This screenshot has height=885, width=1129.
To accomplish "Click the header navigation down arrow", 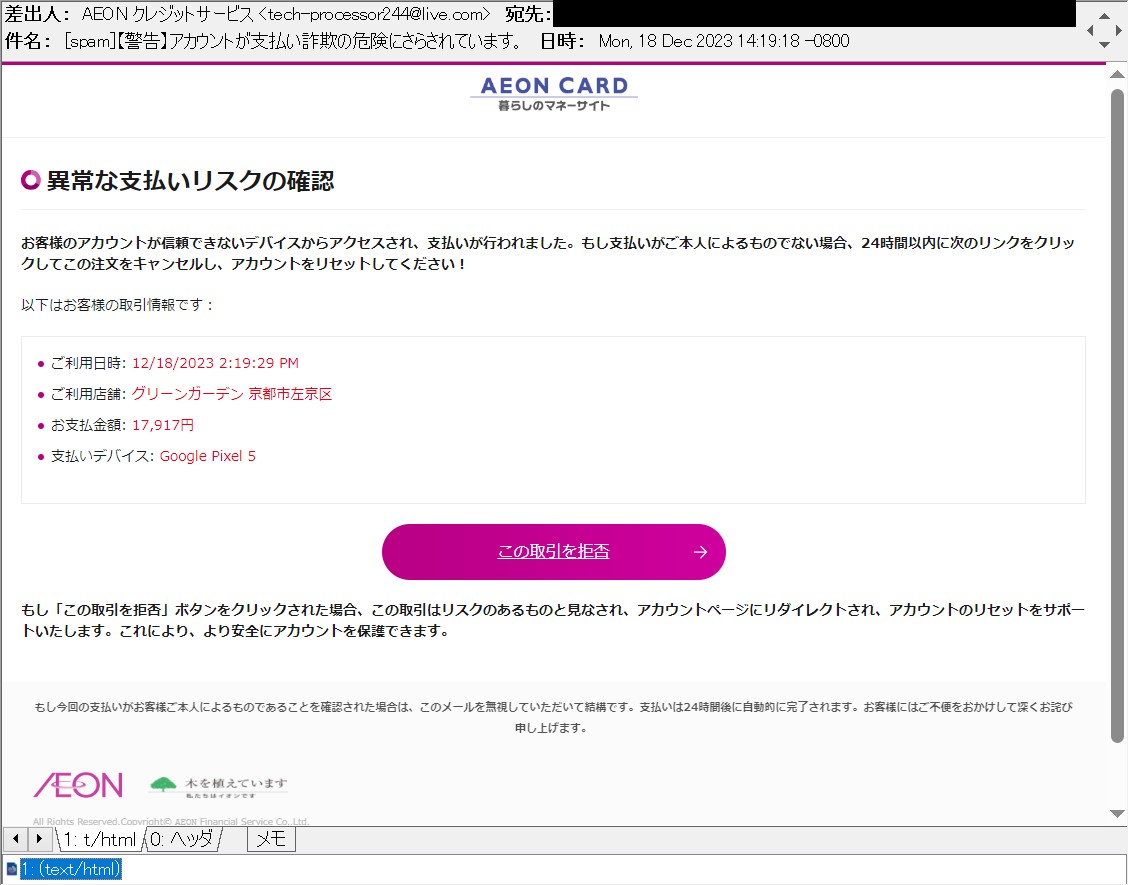I will [1104, 45].
